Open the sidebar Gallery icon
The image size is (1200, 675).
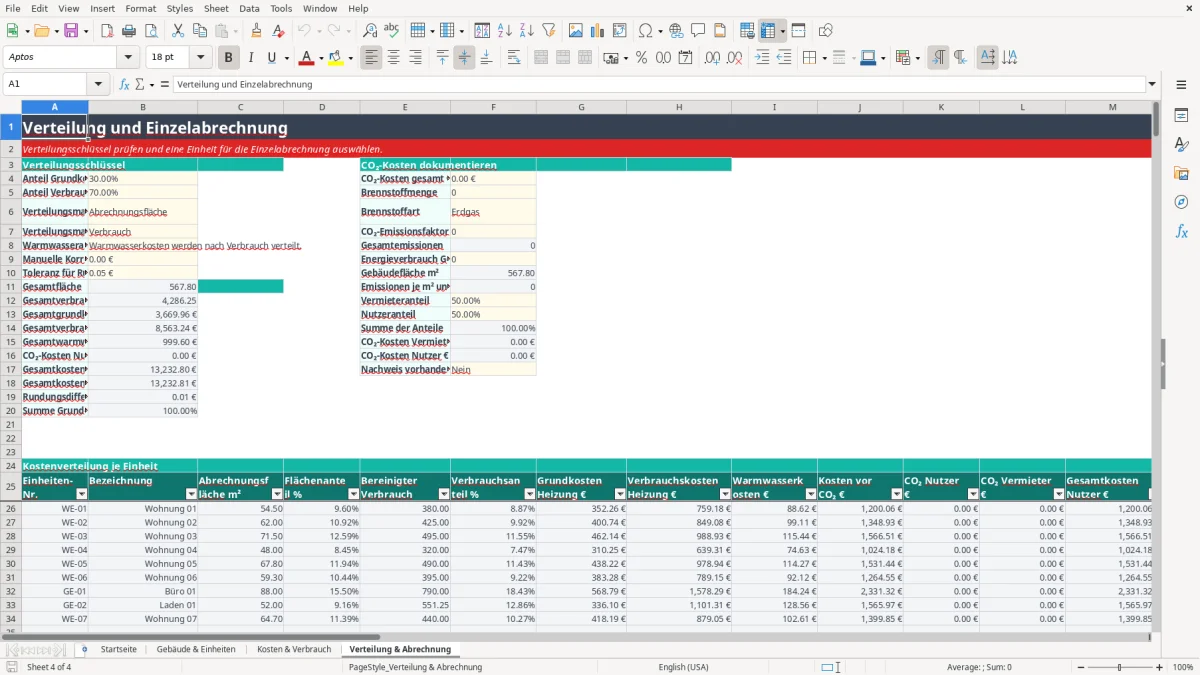tap(1181, 173)
